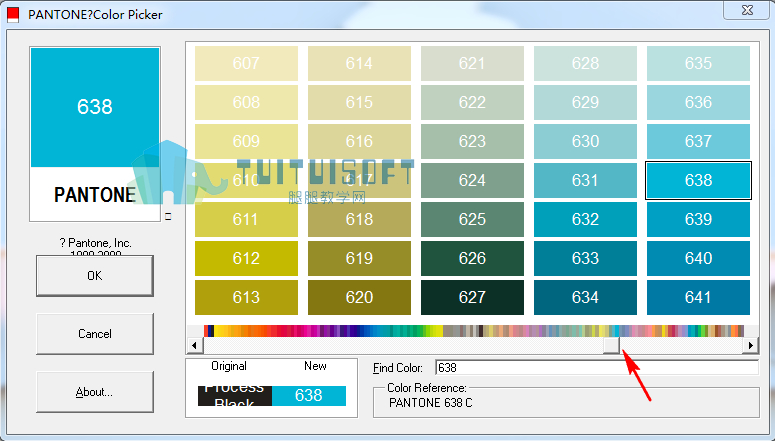Select swatch 622
The width and height of the screenshot is (775, 441).
(473, 102)
